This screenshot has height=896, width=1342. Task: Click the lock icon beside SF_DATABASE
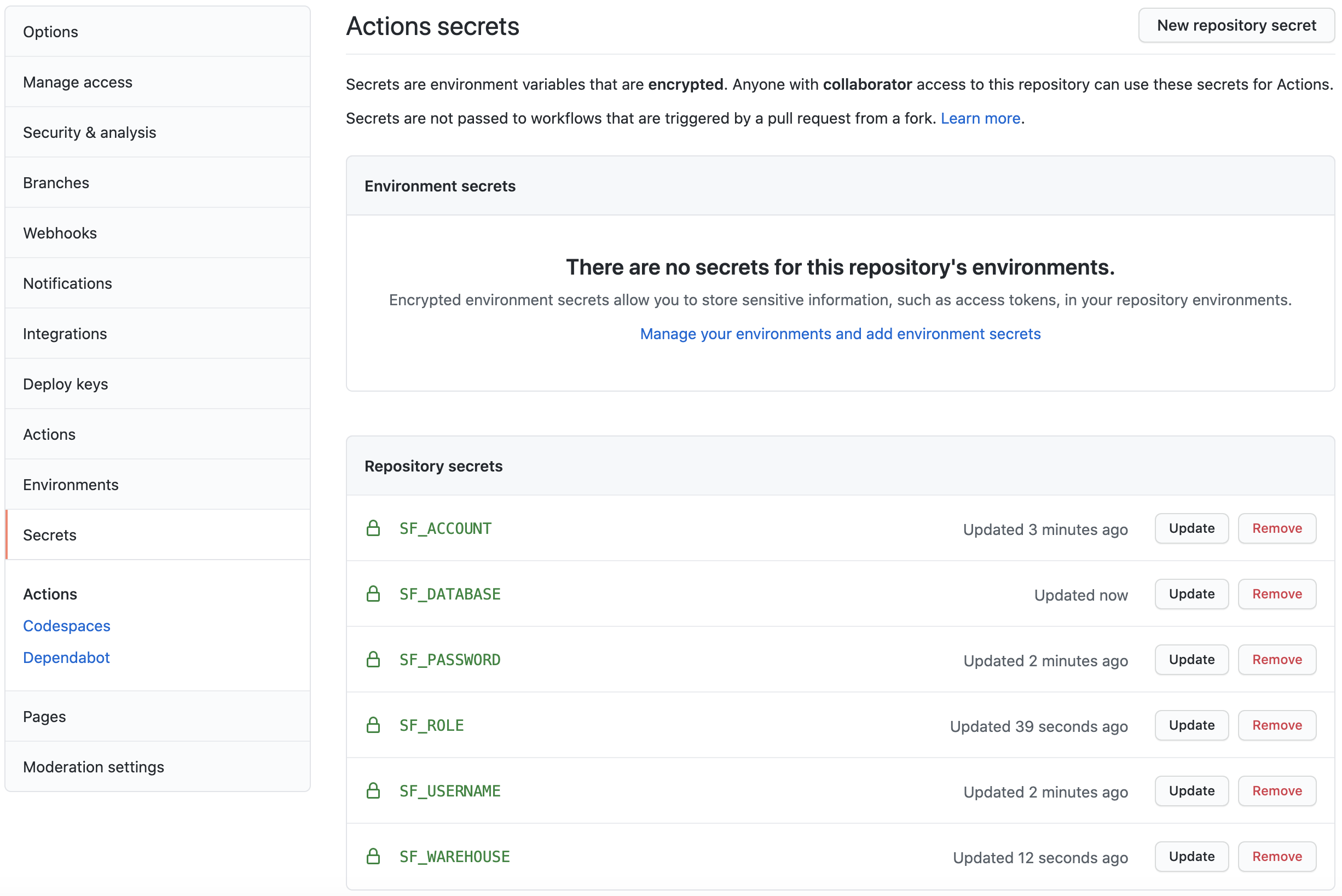(x=374, y=594)
